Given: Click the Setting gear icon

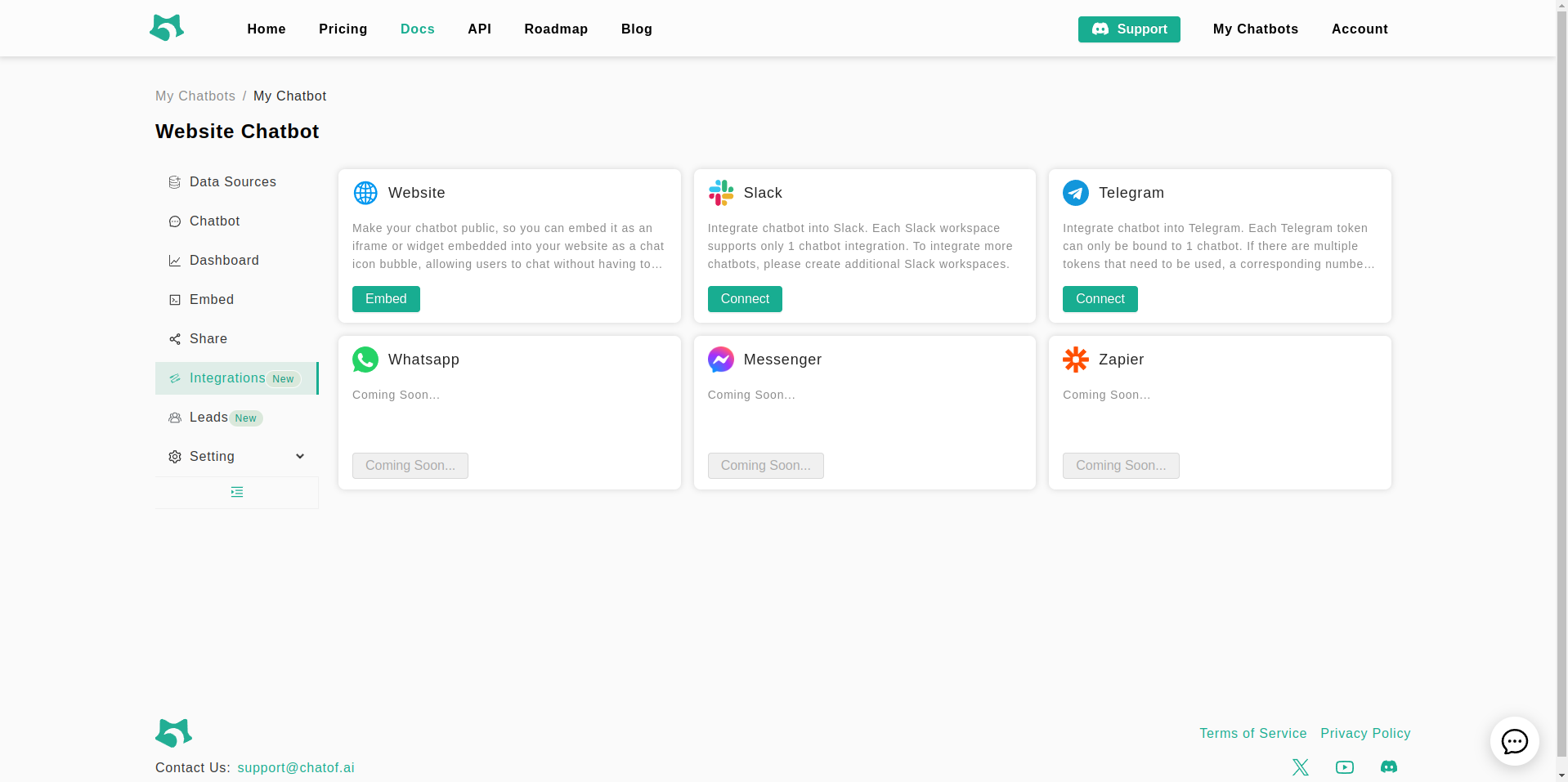Looking at the screenshot, I should (174, 457).
